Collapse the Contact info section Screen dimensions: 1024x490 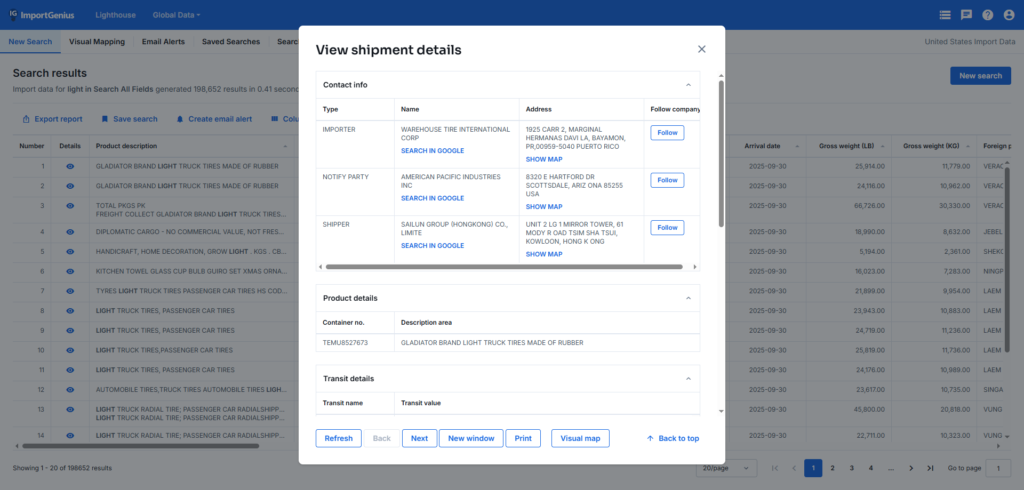tap(688, 85)
